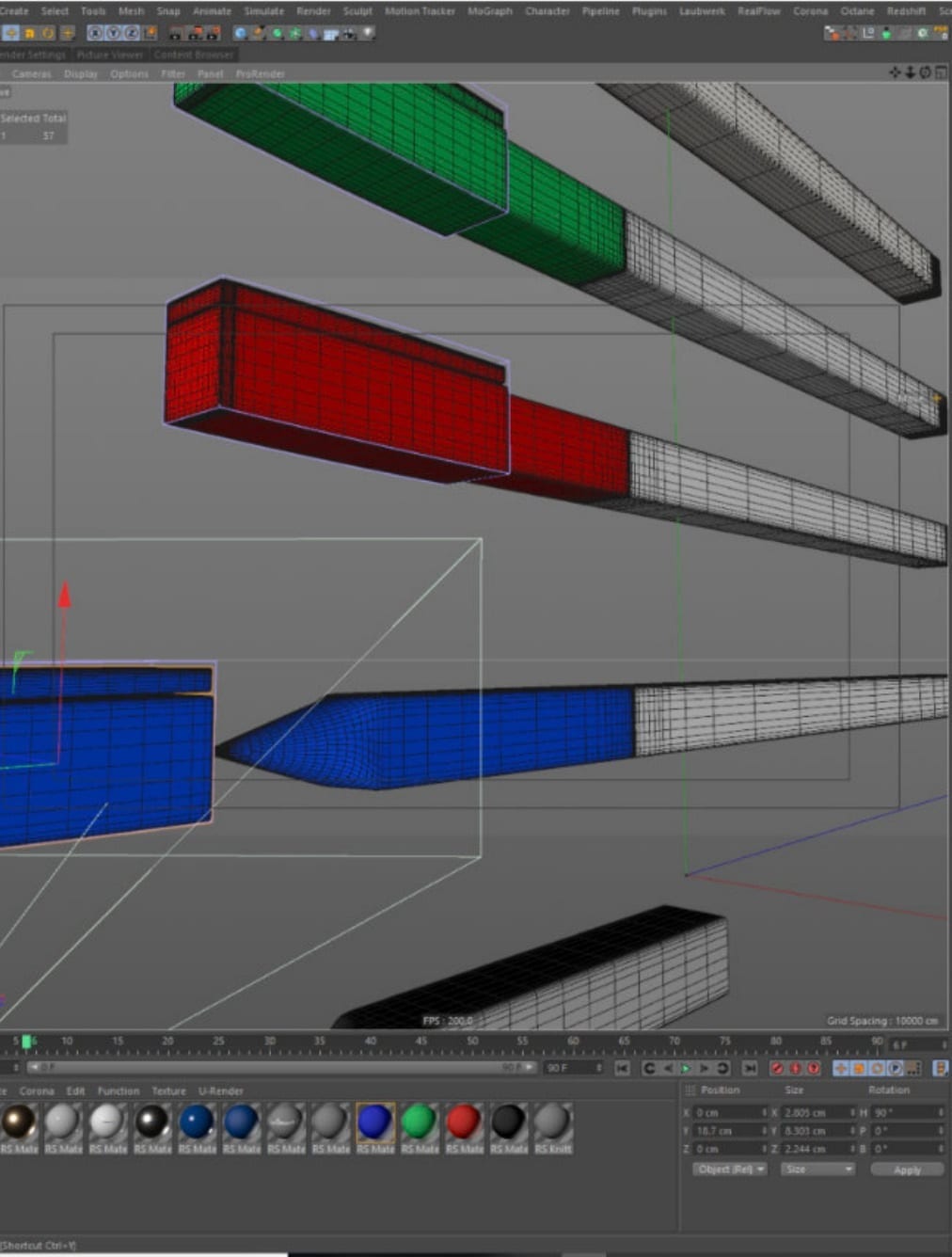The height and width of the screenshot is (1257, 952).
Task: Open the viewport Display menu
Action: coord(81,73)
